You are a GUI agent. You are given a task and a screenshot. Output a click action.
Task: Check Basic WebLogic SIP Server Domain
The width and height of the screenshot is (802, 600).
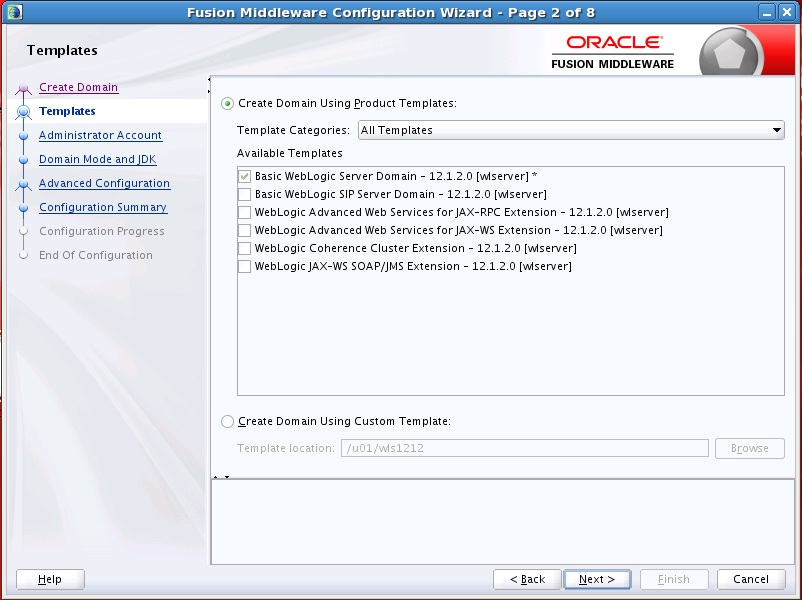coord(244,194)
